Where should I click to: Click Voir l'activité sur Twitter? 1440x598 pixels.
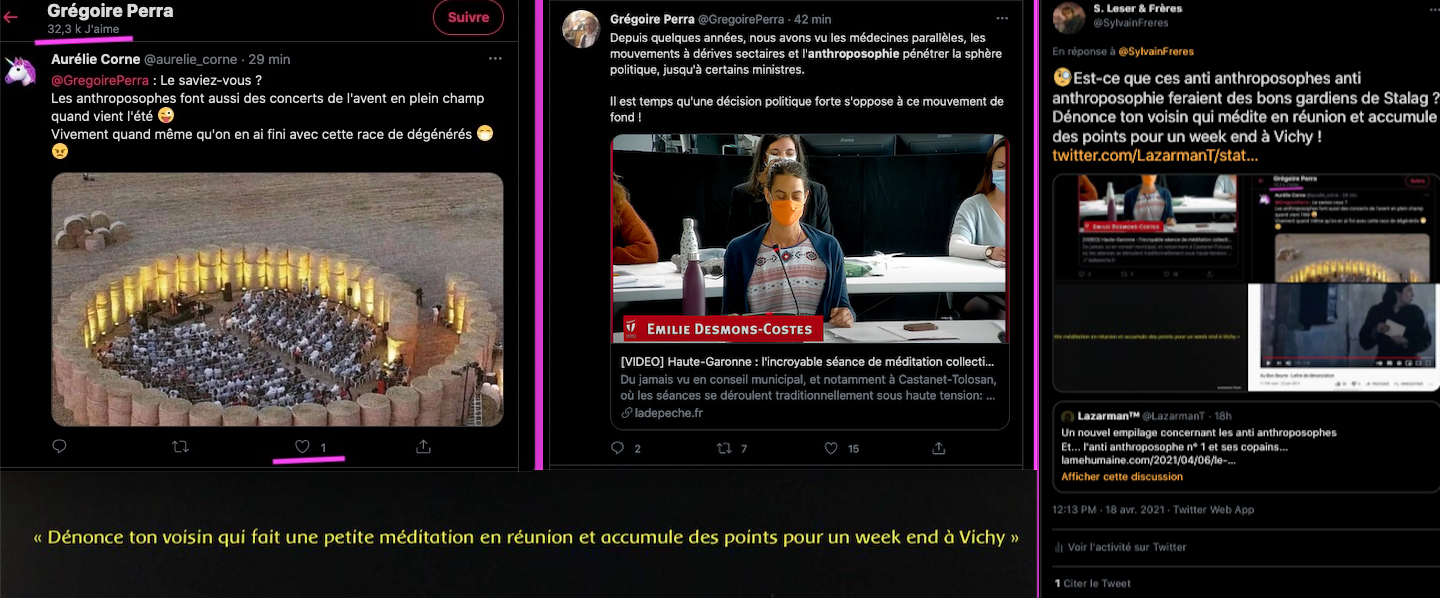pyautogui.click(x=1120, y=547)
